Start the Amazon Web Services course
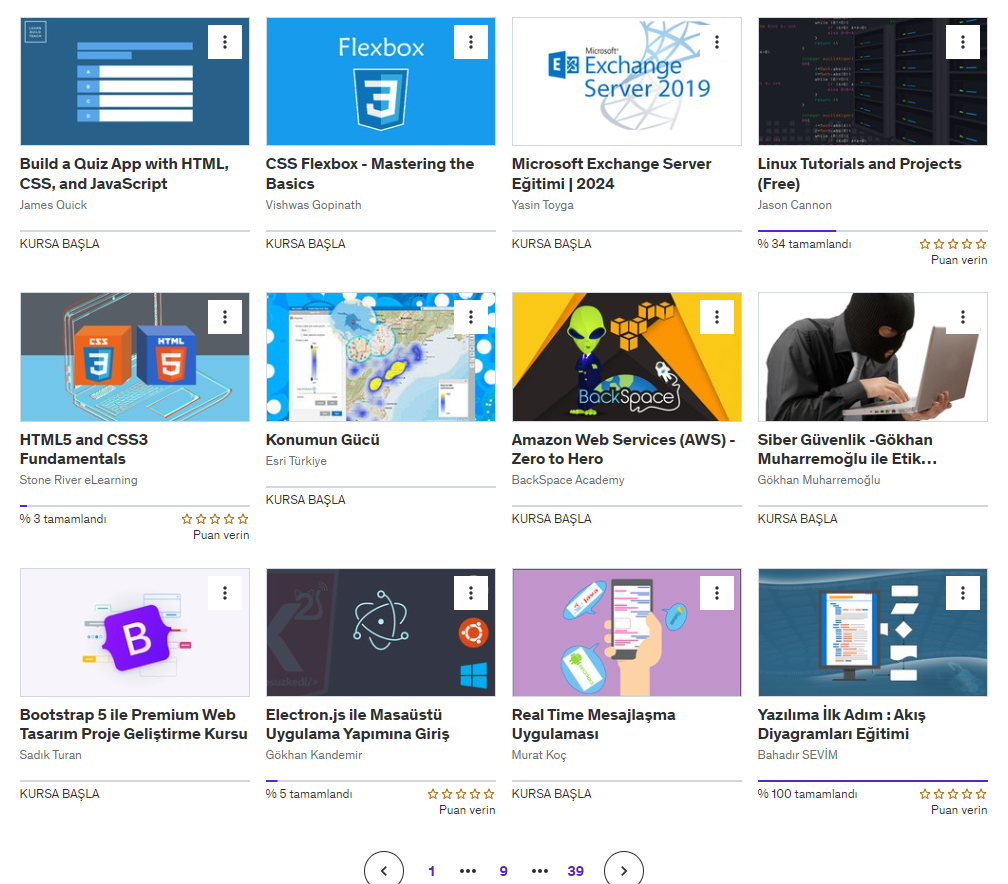Screen dimensions: 1008x884 tap(552, 519)
